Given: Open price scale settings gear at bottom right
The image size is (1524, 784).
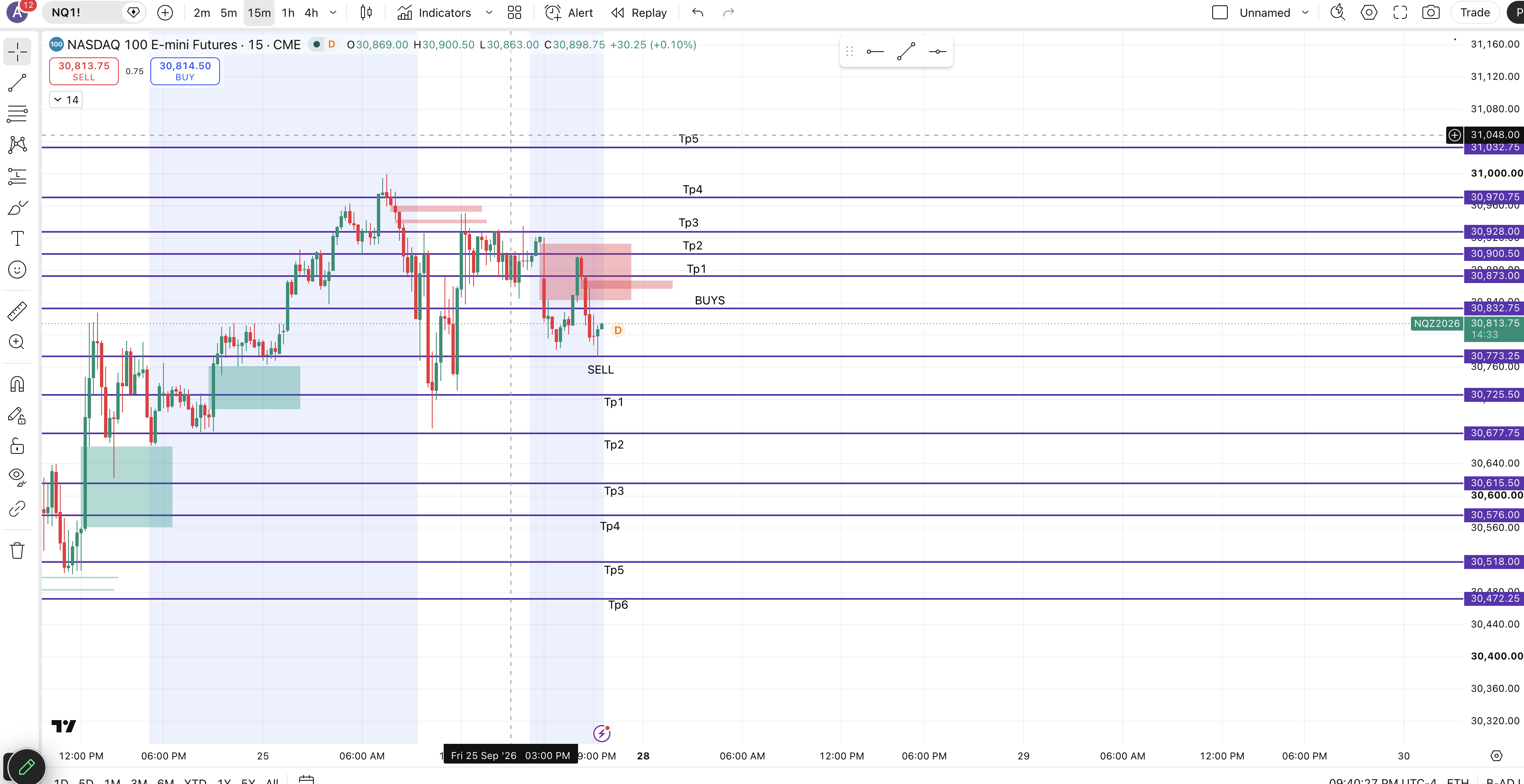Looking at the screenshot, I should pyautogui.click(x=1496, y=756).
